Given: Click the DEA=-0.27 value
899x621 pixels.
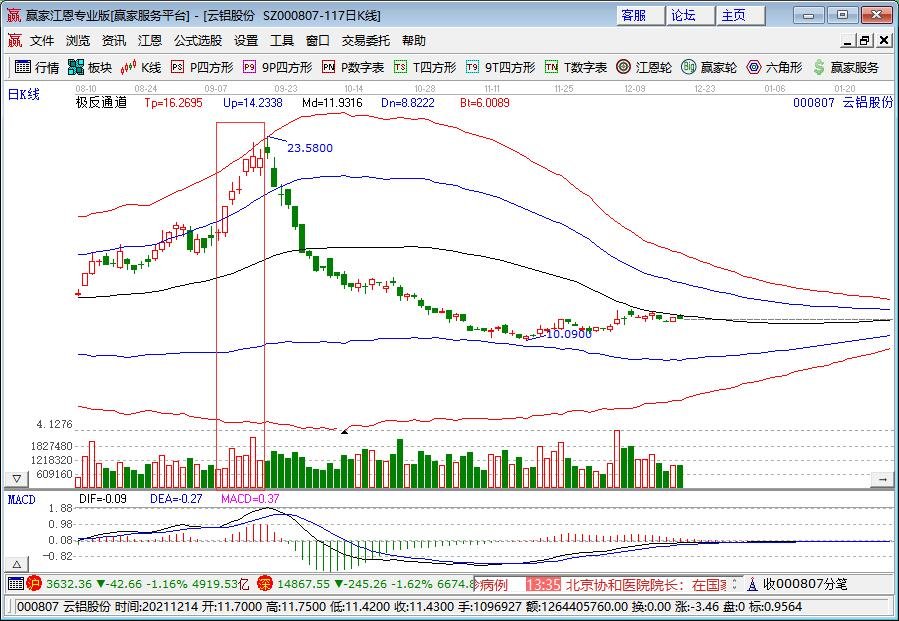Looking at the screenshot, I should [176, 499].
